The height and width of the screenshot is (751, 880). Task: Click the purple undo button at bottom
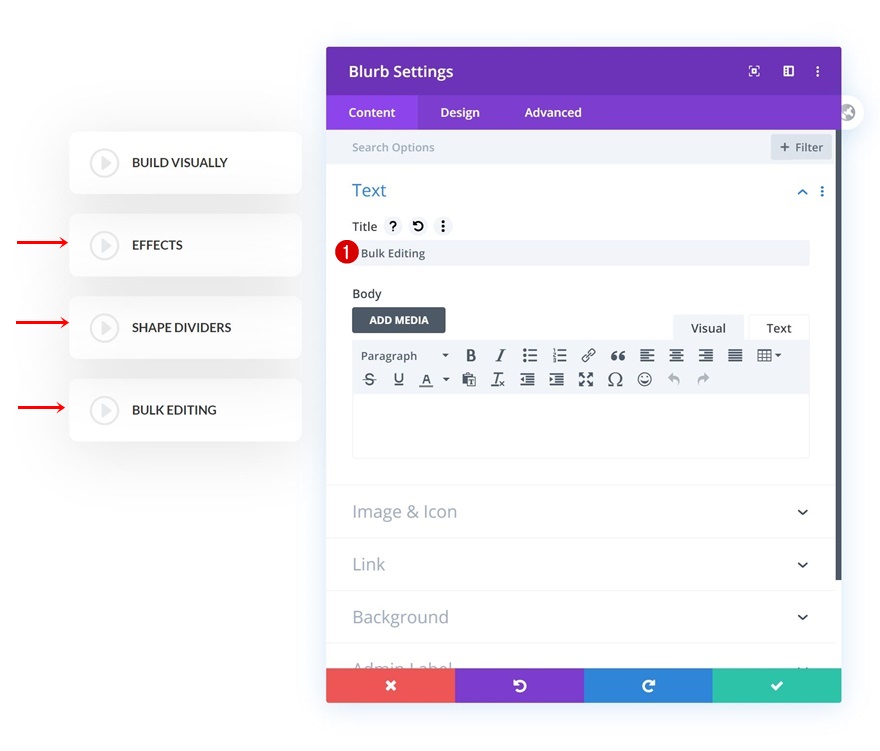520,685
